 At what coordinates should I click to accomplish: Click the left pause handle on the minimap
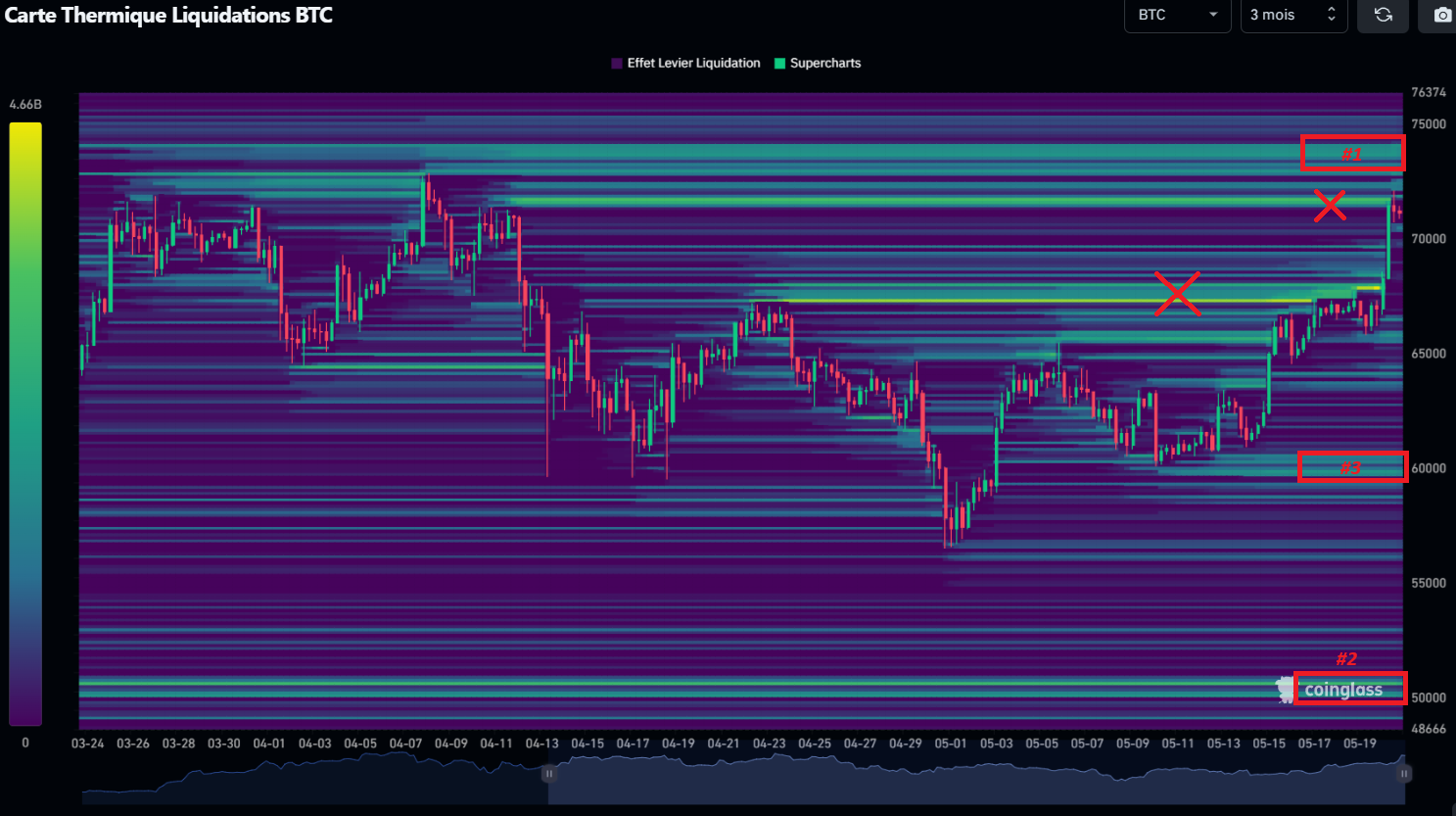[x=548, y=775]
